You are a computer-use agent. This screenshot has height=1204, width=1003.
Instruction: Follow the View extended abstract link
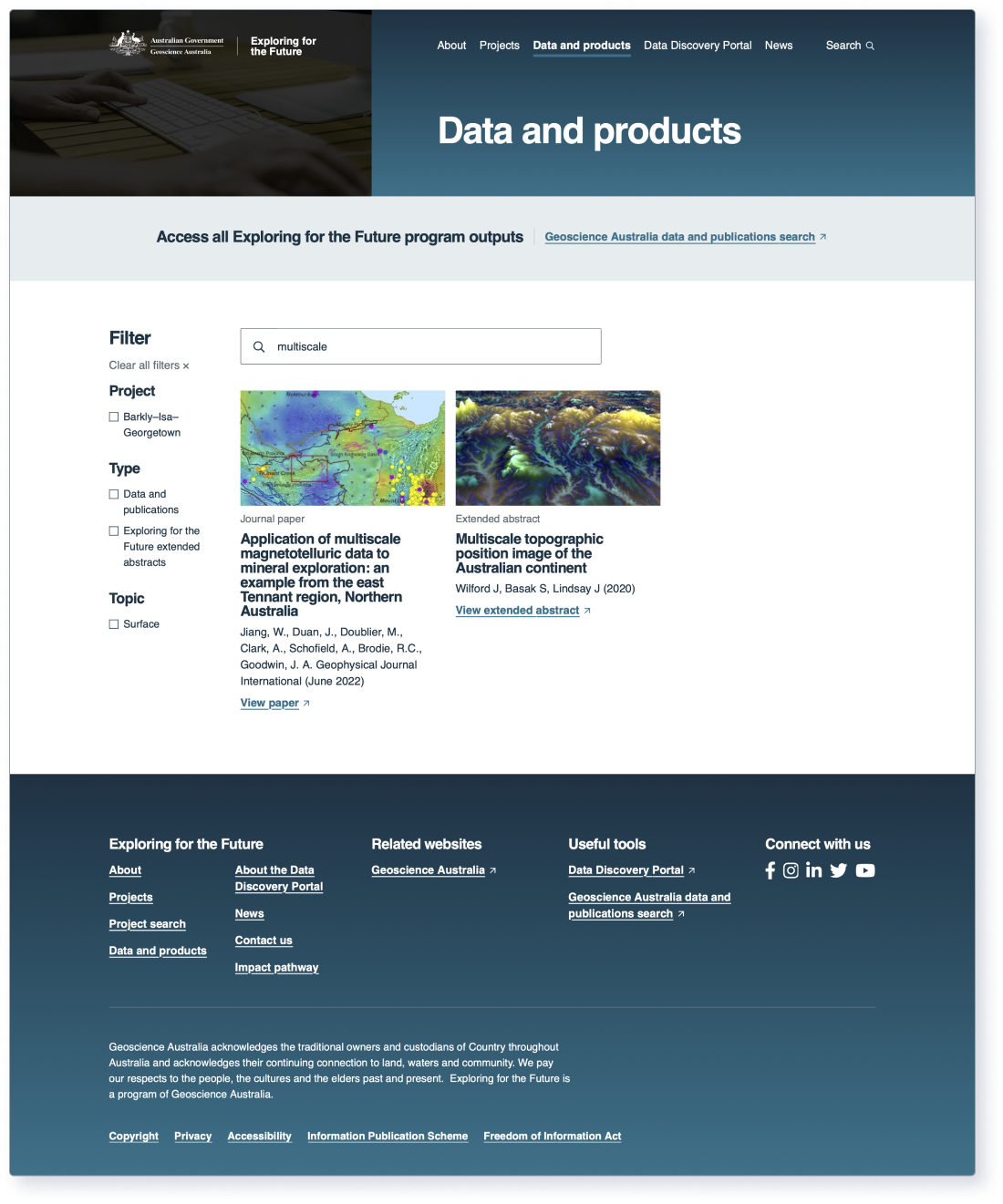[x=517, y=611]
